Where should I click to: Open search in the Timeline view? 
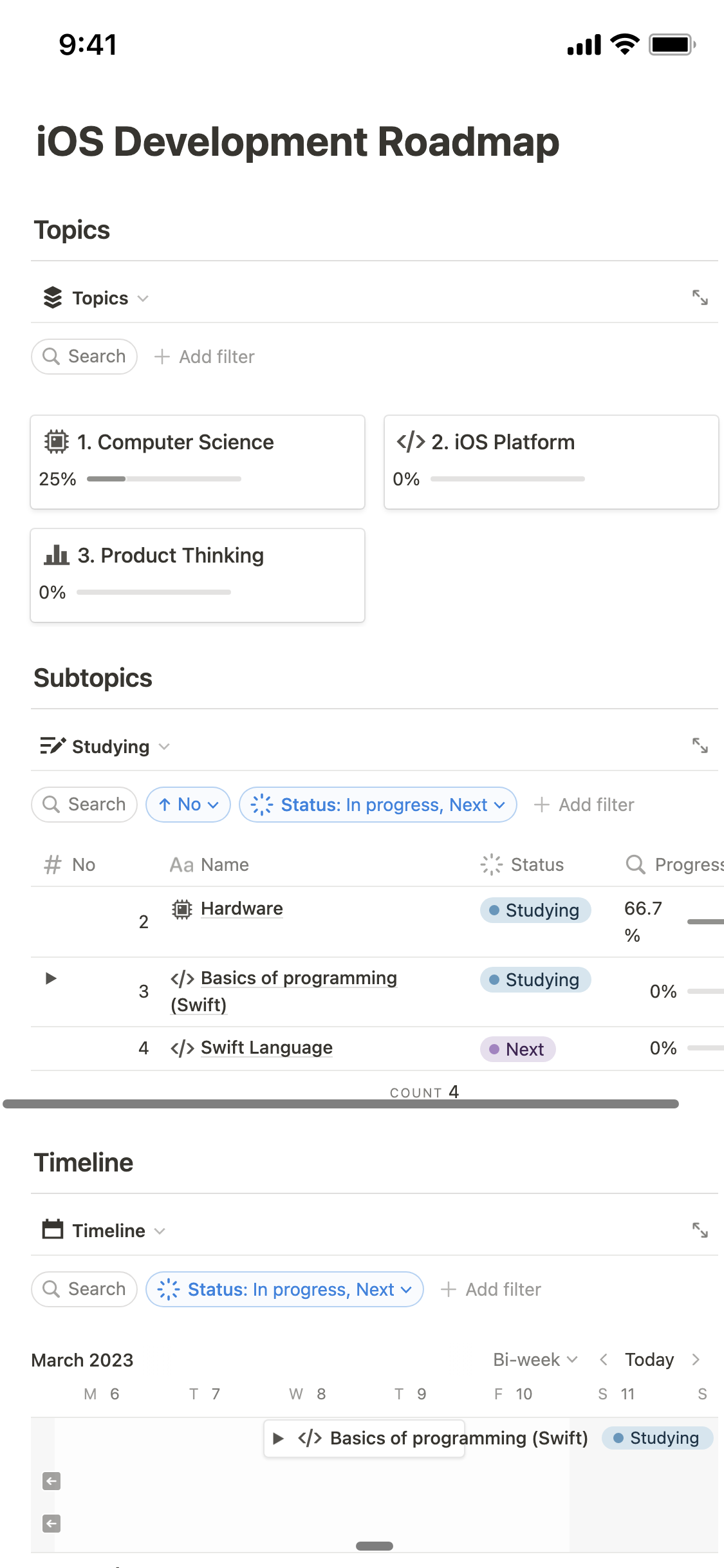83,1289
